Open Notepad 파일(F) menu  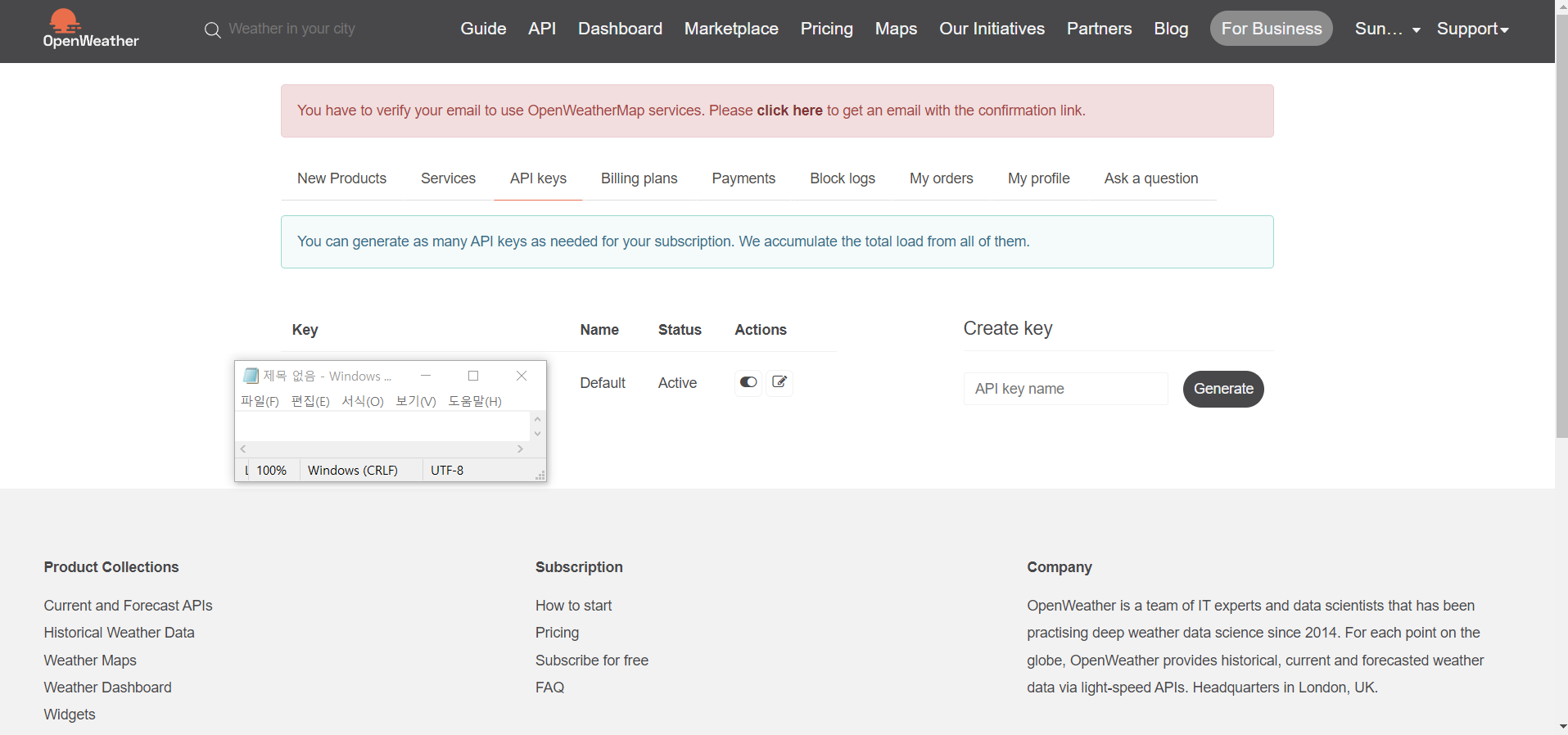(x=260, y=401)
